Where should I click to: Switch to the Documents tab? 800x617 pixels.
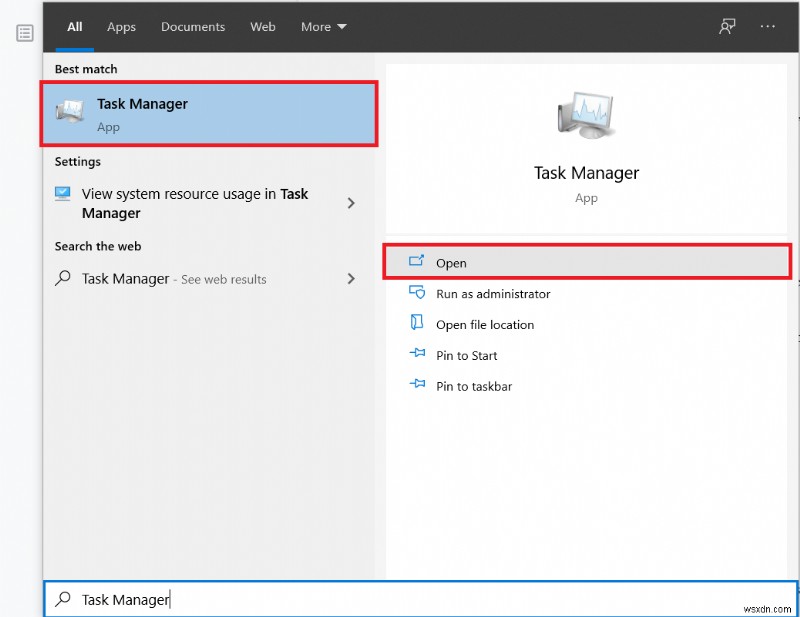(x=192, y=27)
